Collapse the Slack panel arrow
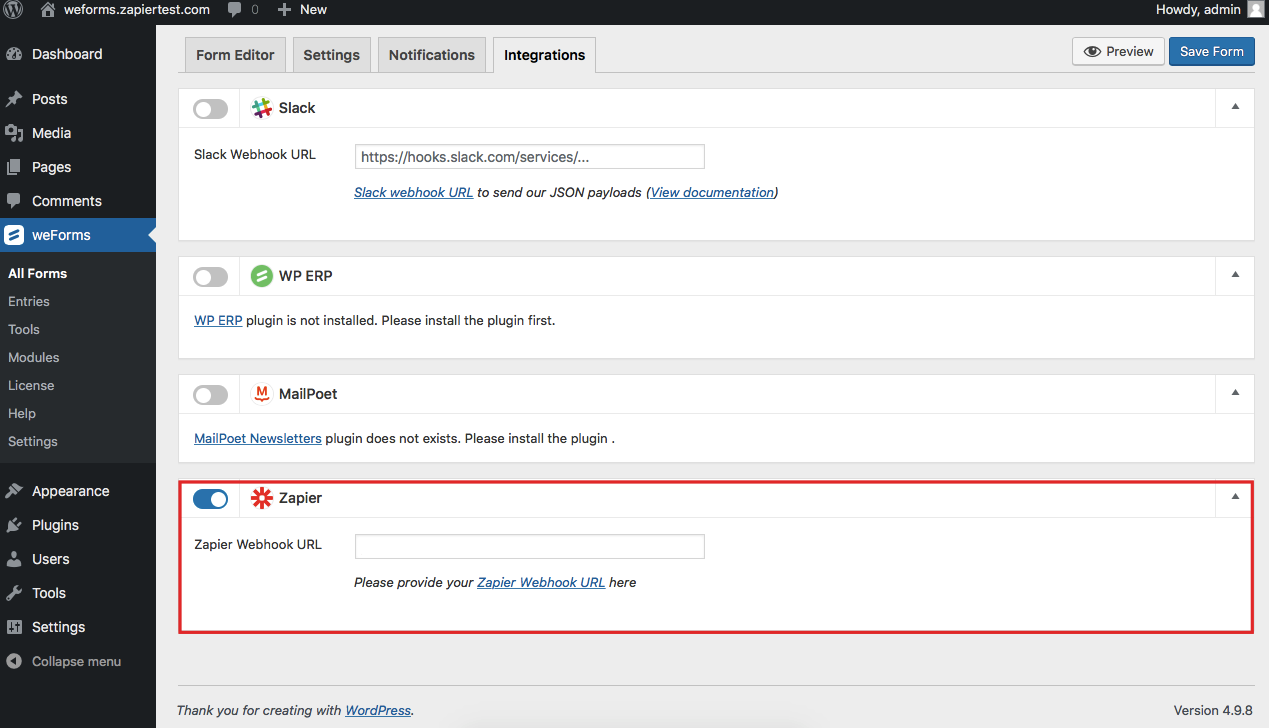Image resolution: width=1269 pixels, height=728 pixels. (1235, 107)
